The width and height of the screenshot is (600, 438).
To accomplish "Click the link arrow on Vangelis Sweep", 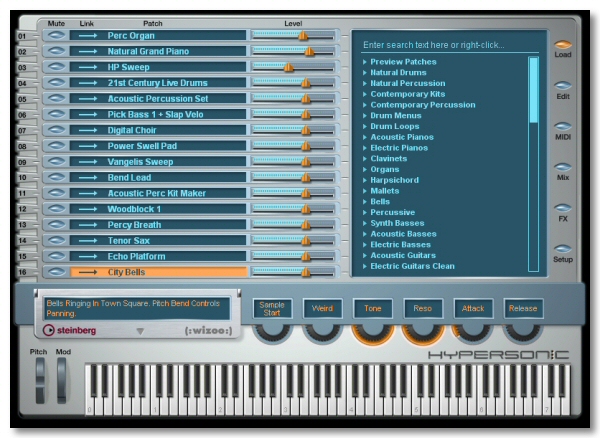I will click(88, 162).
